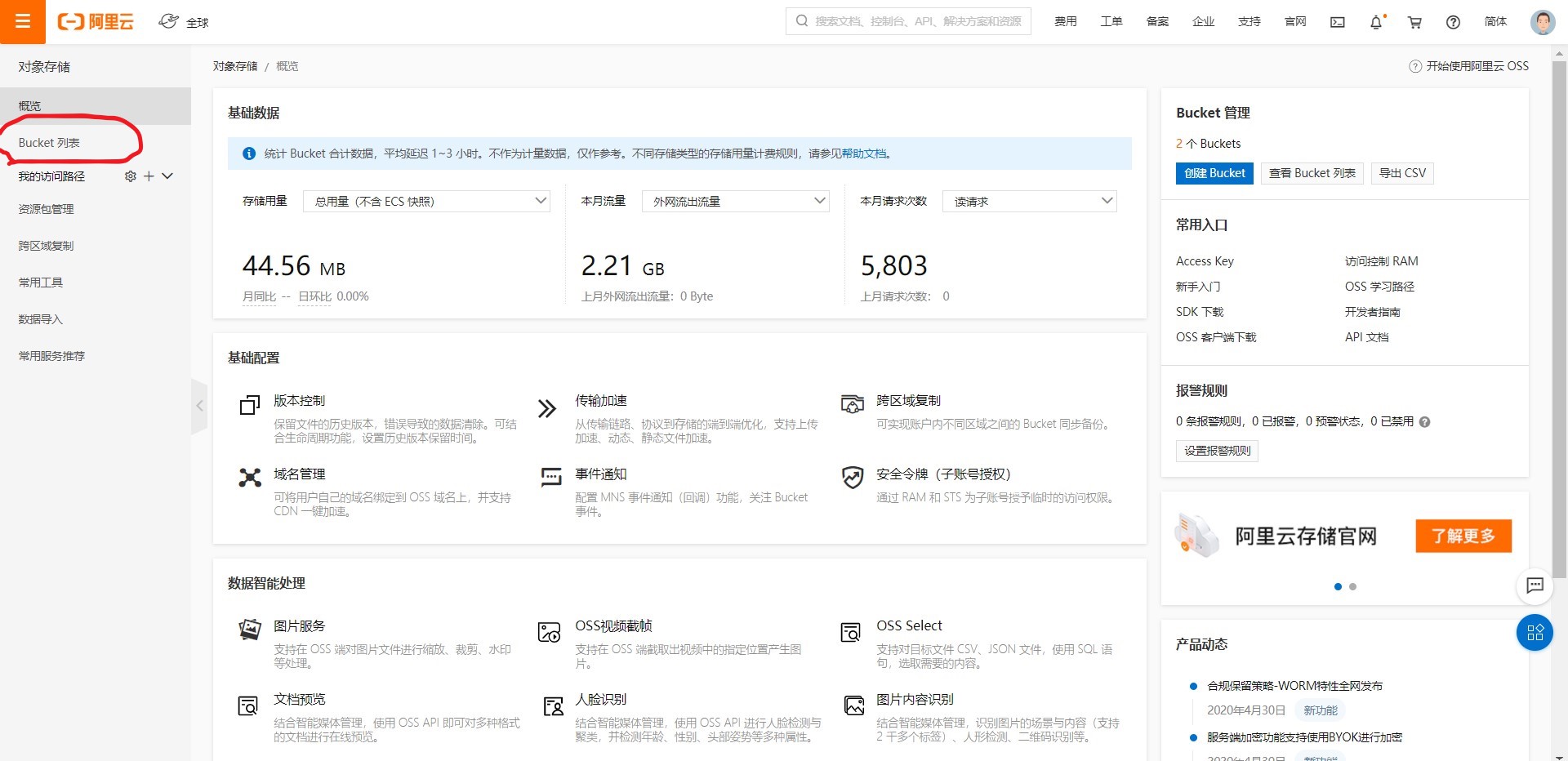The width and height of the screenshot is (1568, 761).
Task: Open the user avatar menu
Action: point(1543,22)
